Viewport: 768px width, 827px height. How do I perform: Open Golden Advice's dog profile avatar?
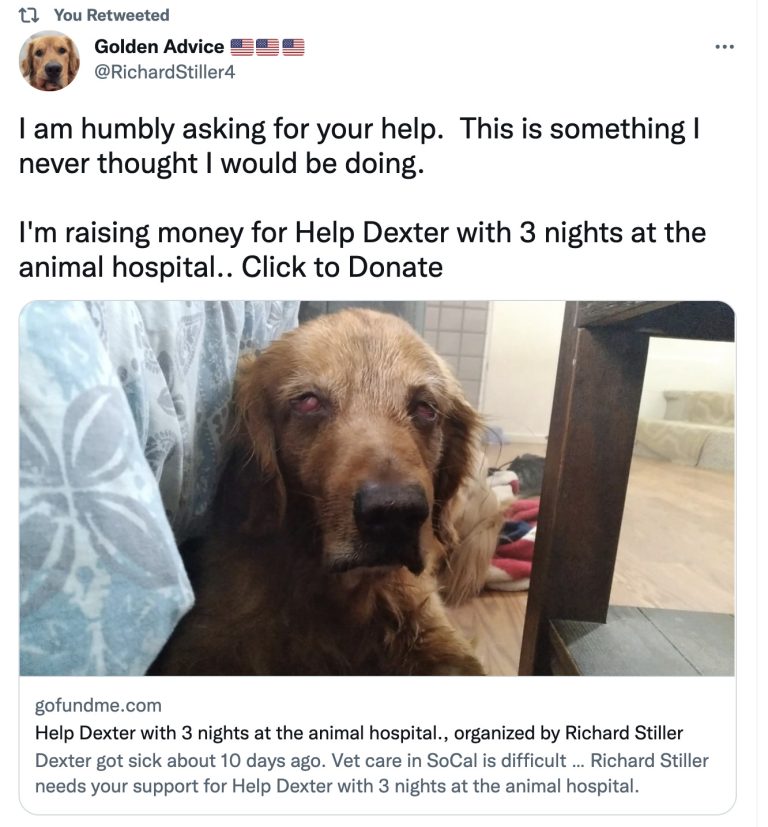49,60
